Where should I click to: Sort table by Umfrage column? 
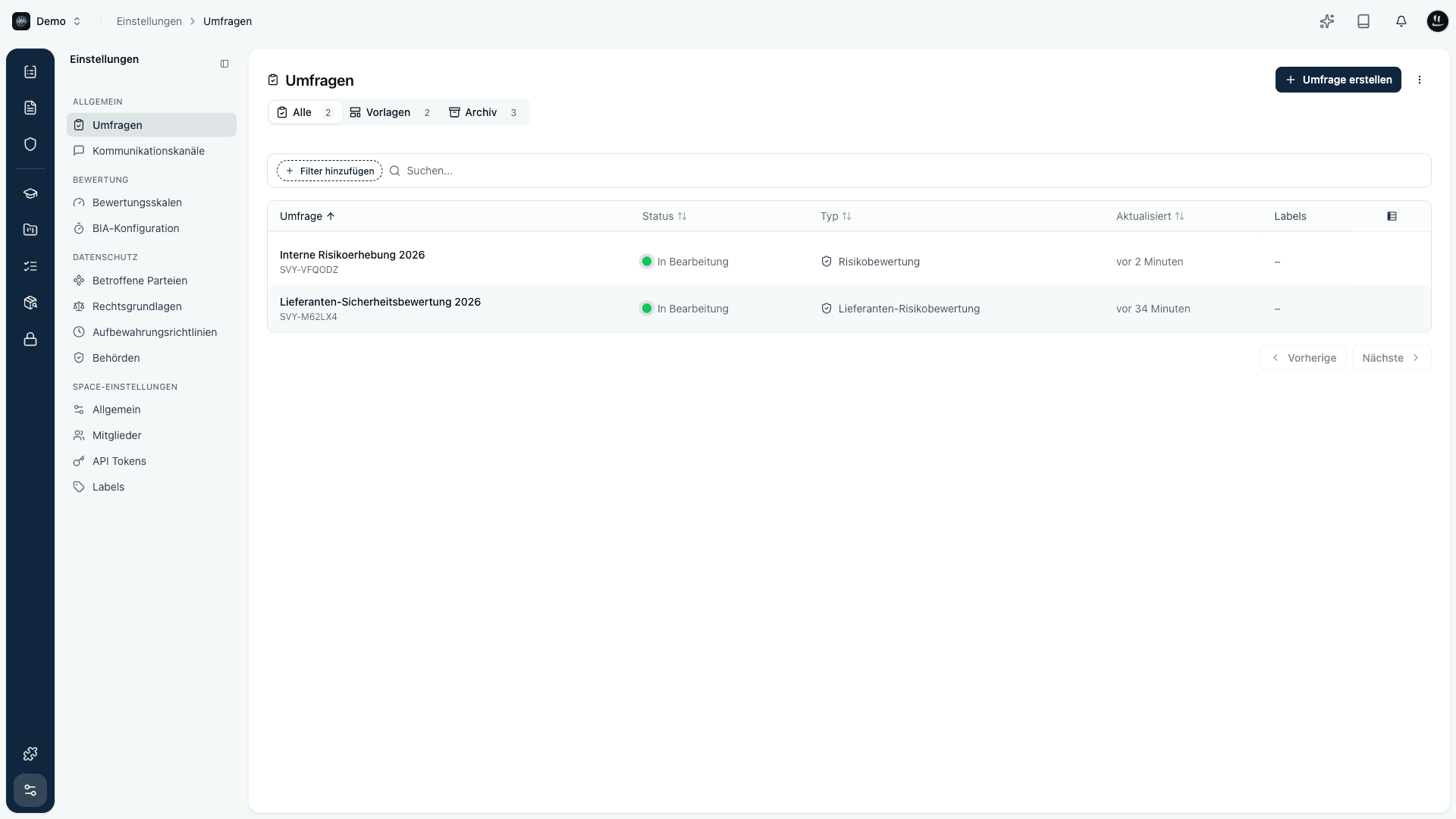click(x=307, y=216)
